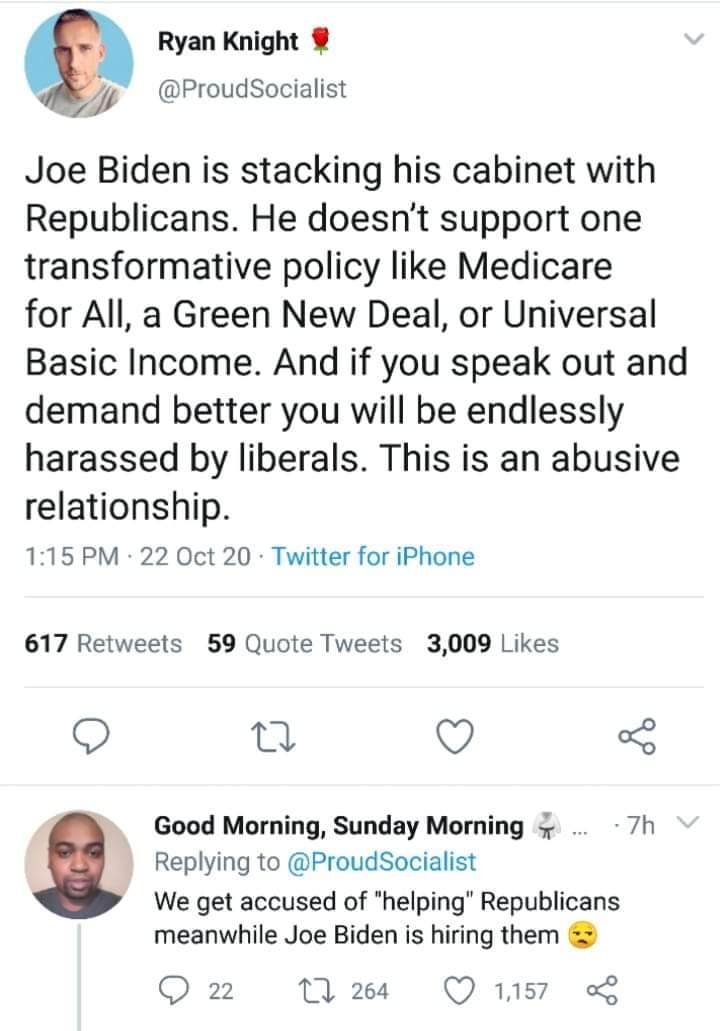This screenshot has height=1031, width=720.
Task: Show the 3,009 Likes list
Action: pos(492,644)
